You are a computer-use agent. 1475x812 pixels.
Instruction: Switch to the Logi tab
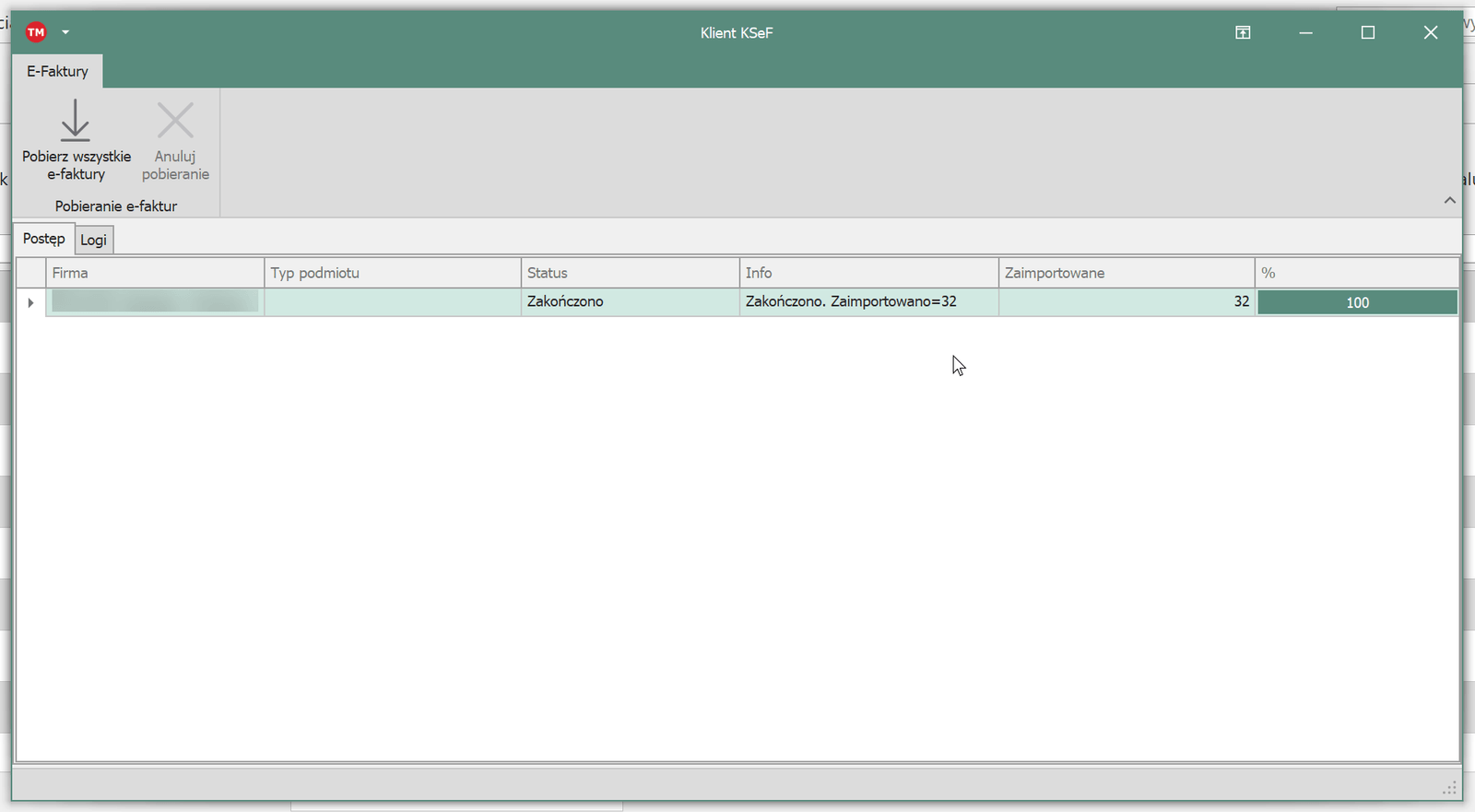93,240
